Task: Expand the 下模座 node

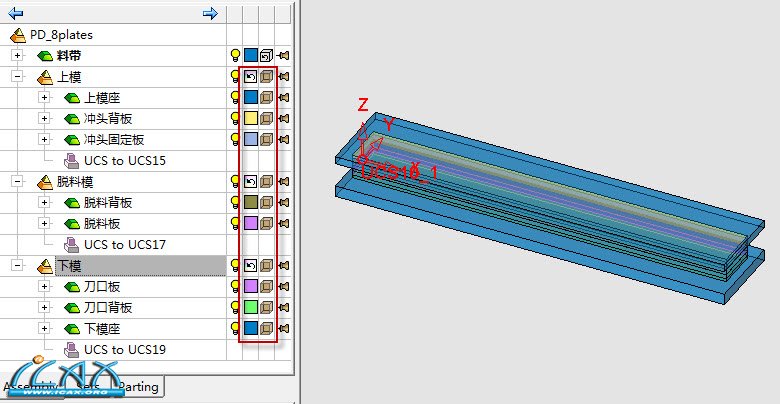Action: tap(45, 328)
